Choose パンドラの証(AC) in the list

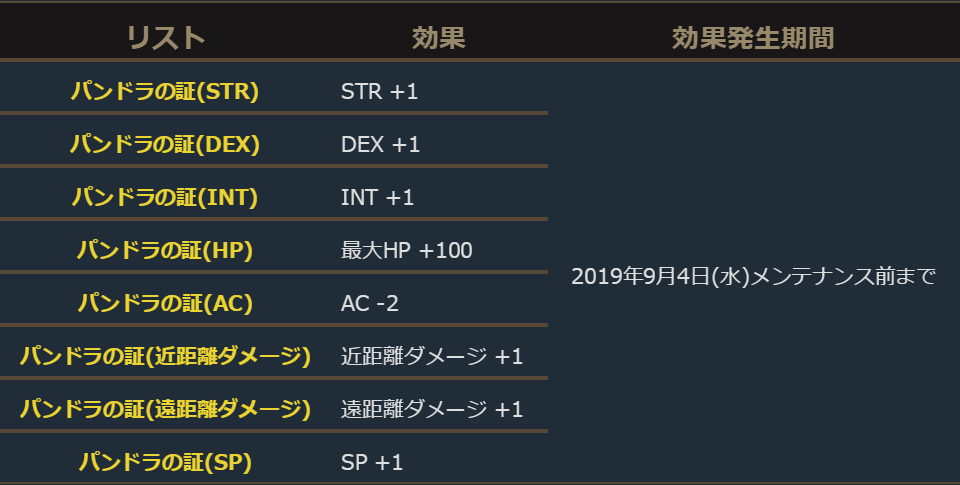click(x=165, y=303)
